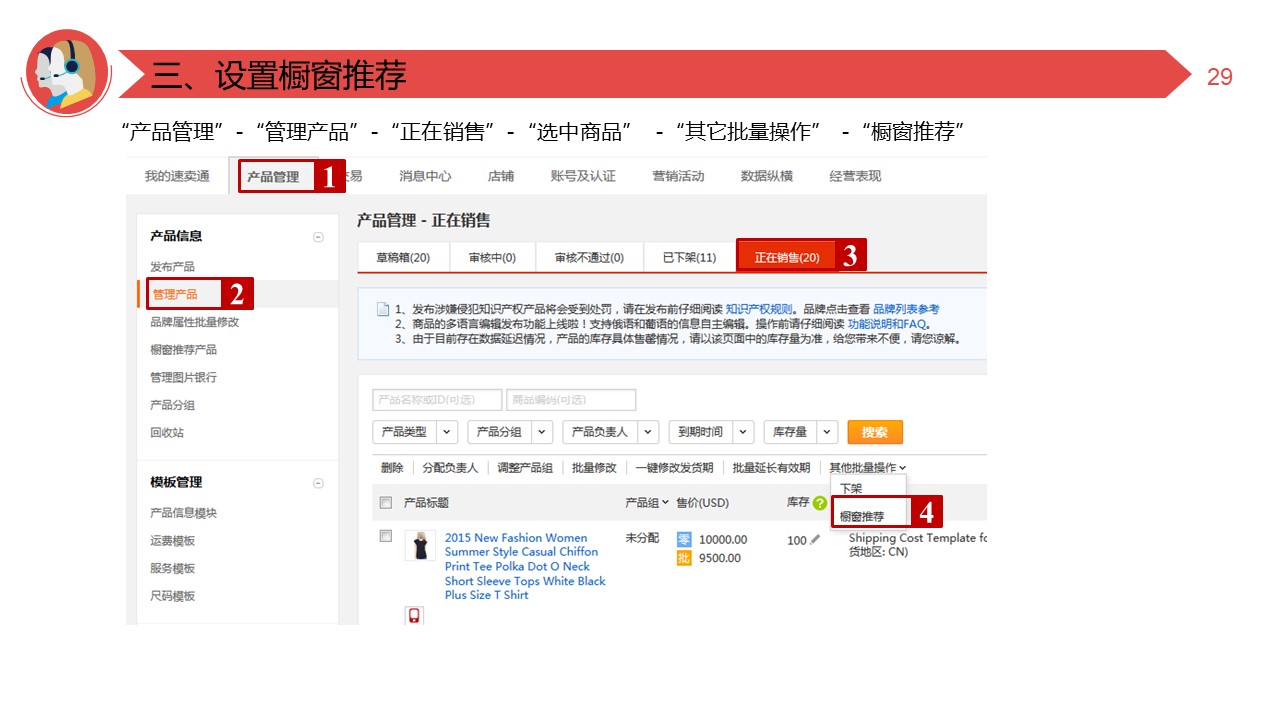Click the 9500.00 wholesale price value
The width and height of the screenshot is (1280, 720).
click(720, 558)
